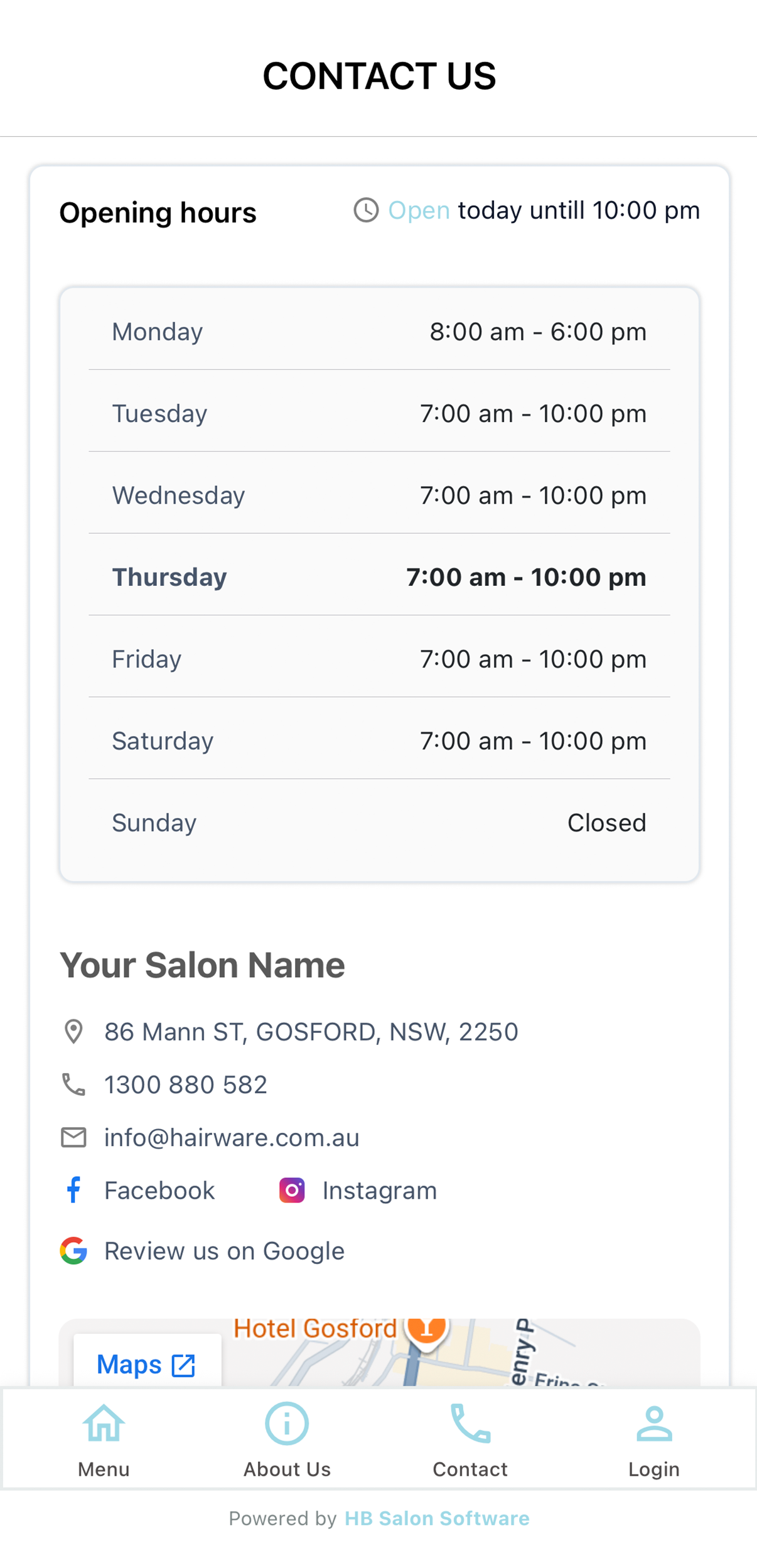Call phone number 1300 880 582
Viewport: 757px width, 1568px height.
pyautogui.click(x=186, y=1084)
